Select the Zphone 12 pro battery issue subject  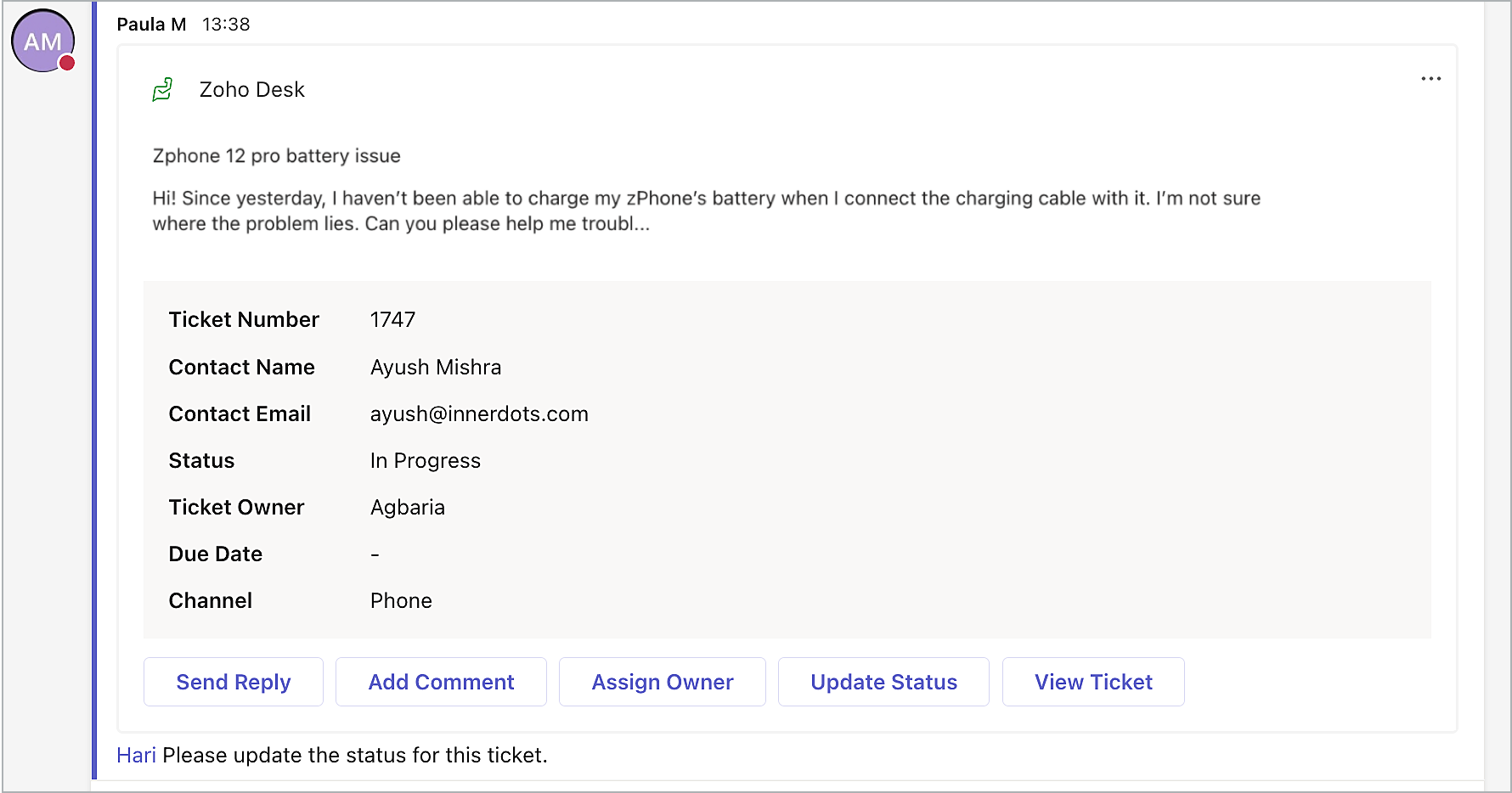click(276, 156)
